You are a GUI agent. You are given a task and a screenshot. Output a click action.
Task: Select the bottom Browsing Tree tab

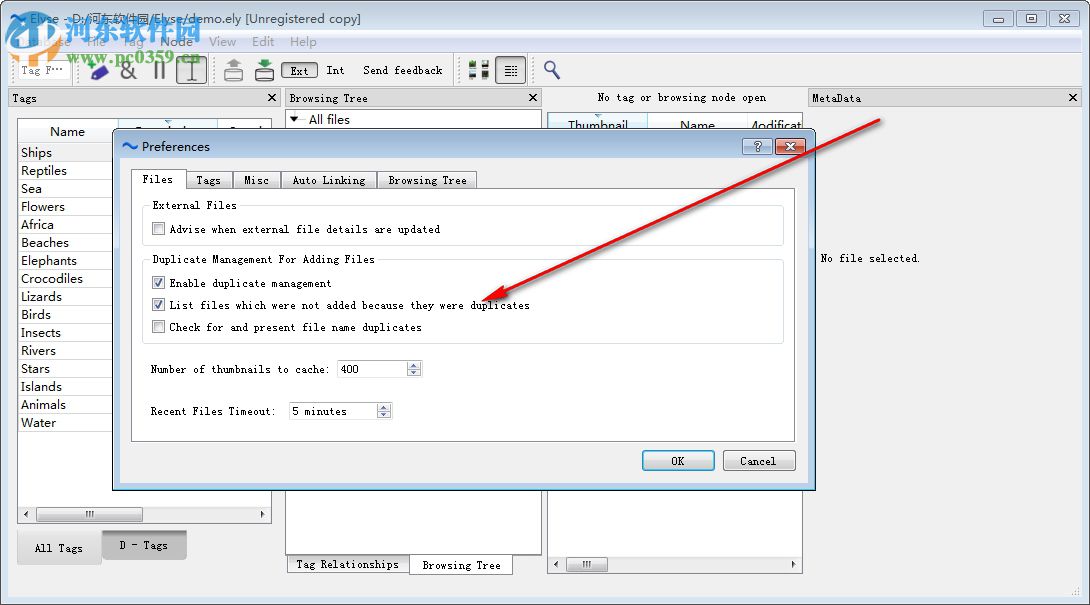coord(462,565)
